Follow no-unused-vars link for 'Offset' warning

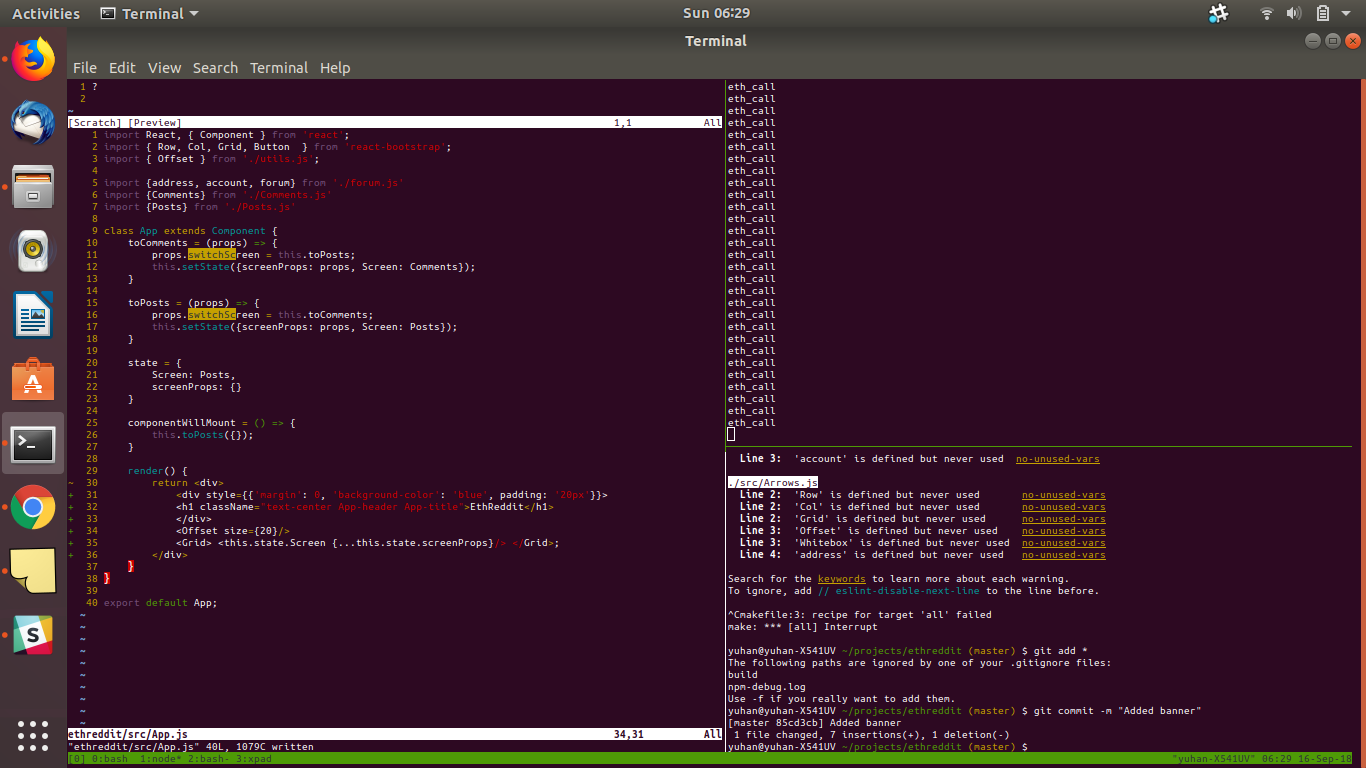pyautogui.click(x=1063, y=531)
